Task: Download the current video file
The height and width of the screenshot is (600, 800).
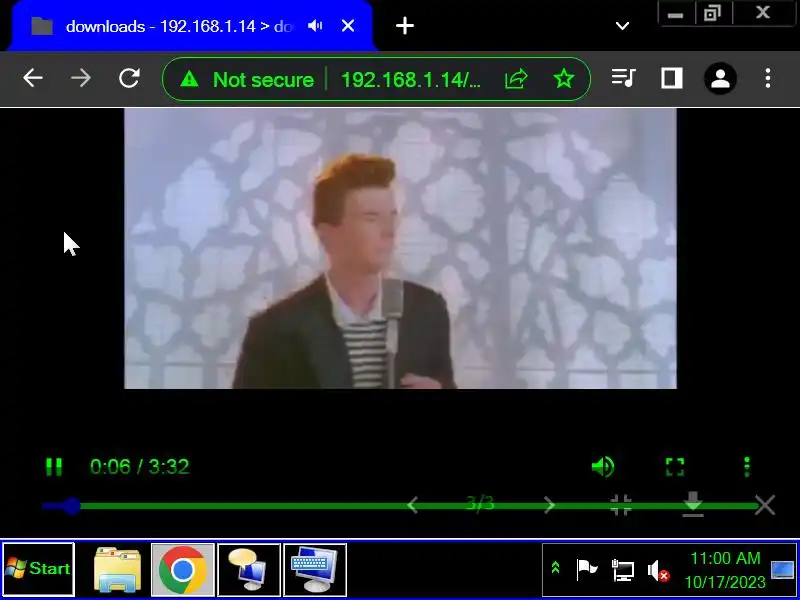Action: pos(693,505)
